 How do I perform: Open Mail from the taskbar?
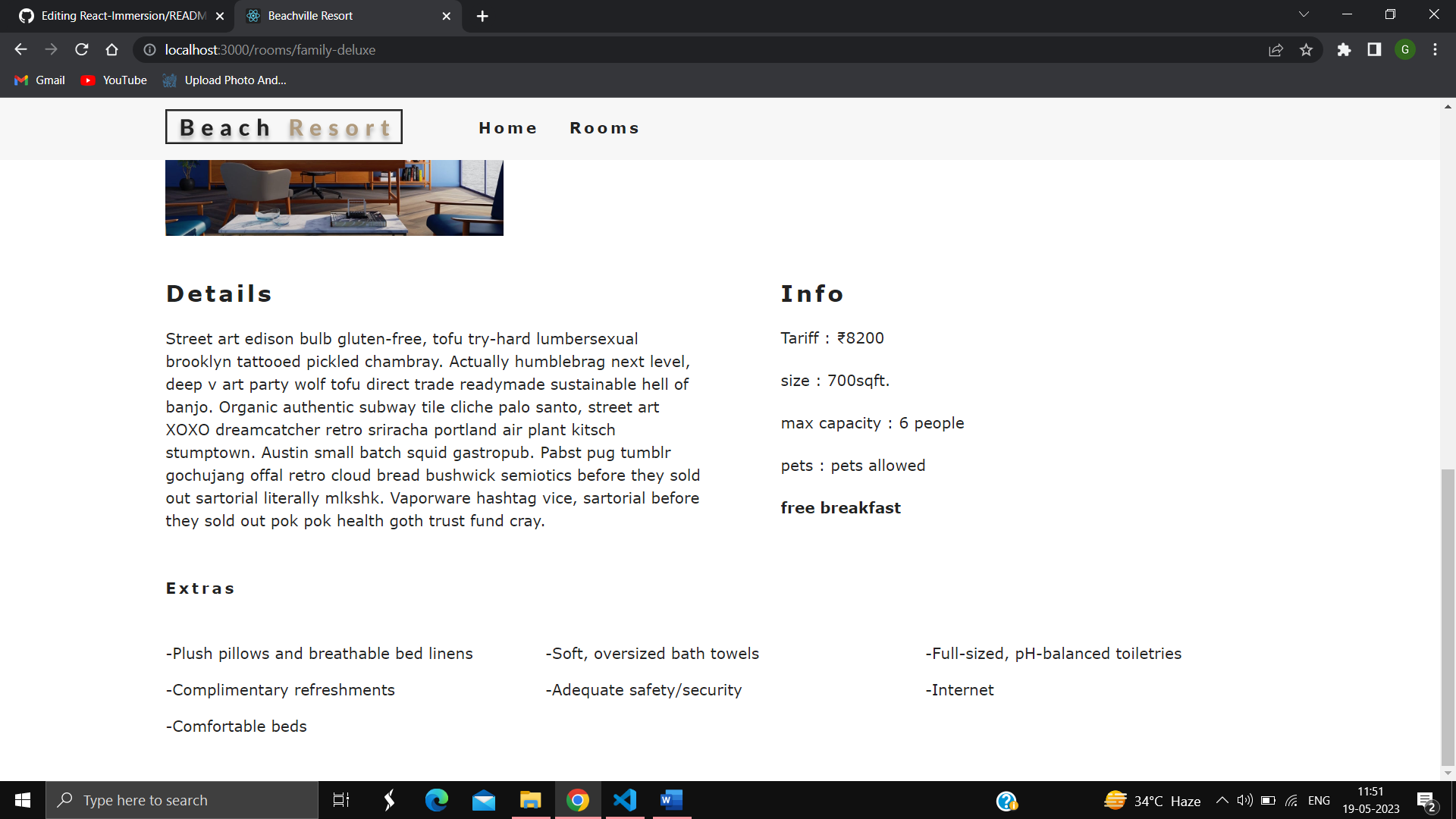tap(483, 799)
